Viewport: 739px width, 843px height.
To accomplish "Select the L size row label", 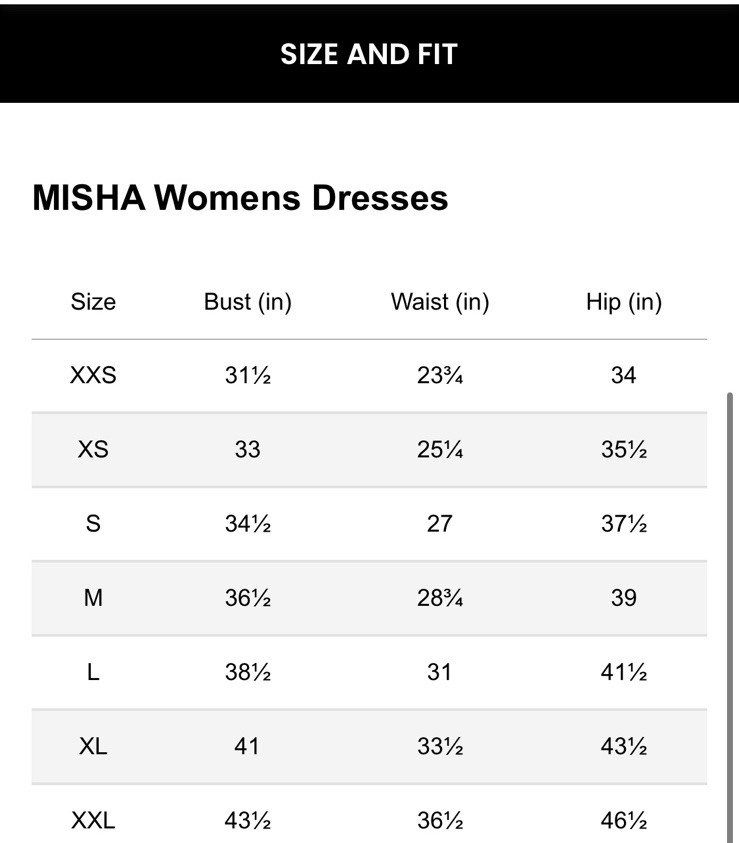I will point(93,672).
